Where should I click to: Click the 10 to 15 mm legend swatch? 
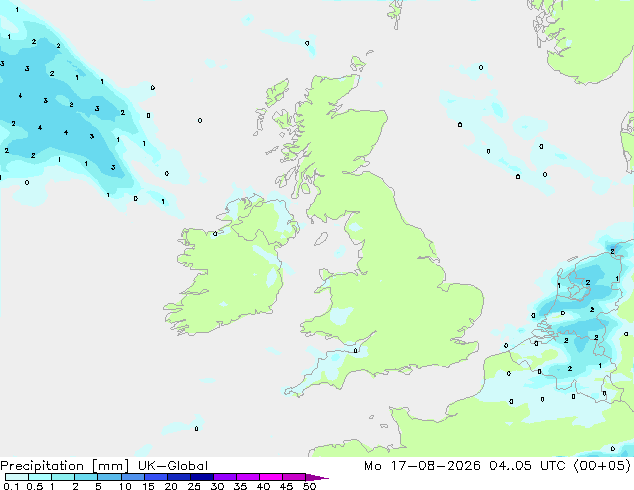tap(132, 477)
